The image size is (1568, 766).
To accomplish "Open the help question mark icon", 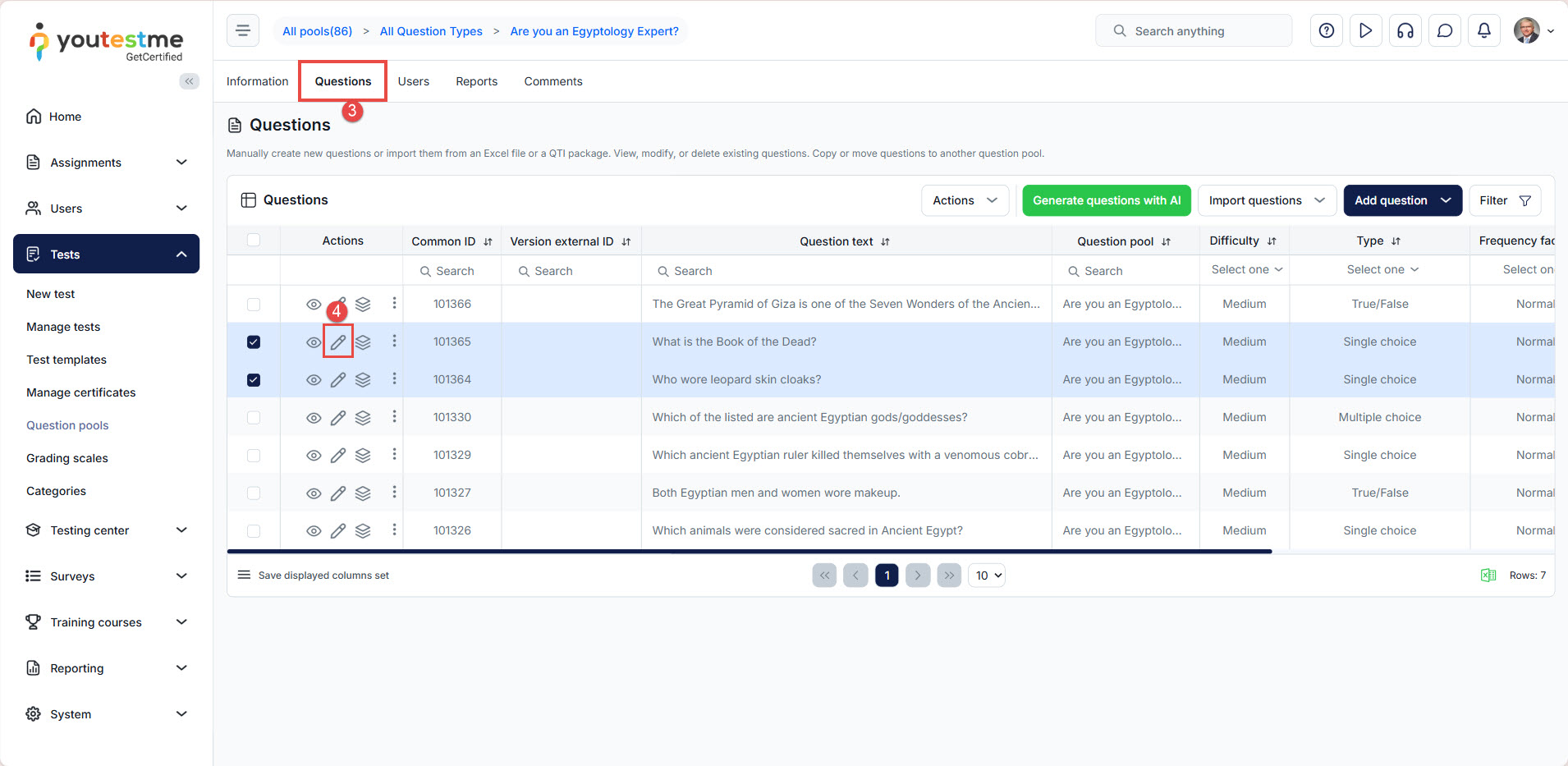I will (x=1326, y=31).
